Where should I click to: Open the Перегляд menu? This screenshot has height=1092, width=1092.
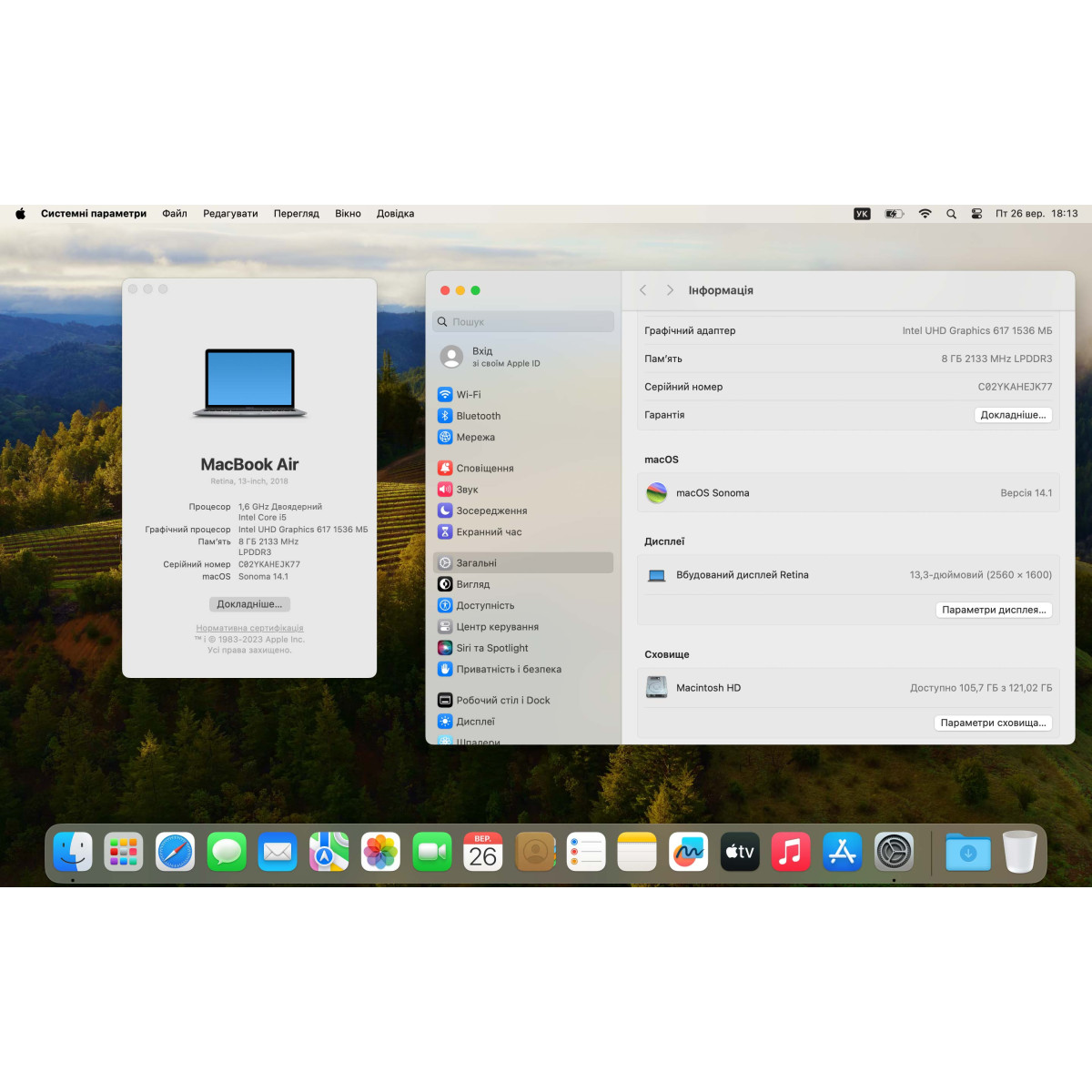point(297,214)
